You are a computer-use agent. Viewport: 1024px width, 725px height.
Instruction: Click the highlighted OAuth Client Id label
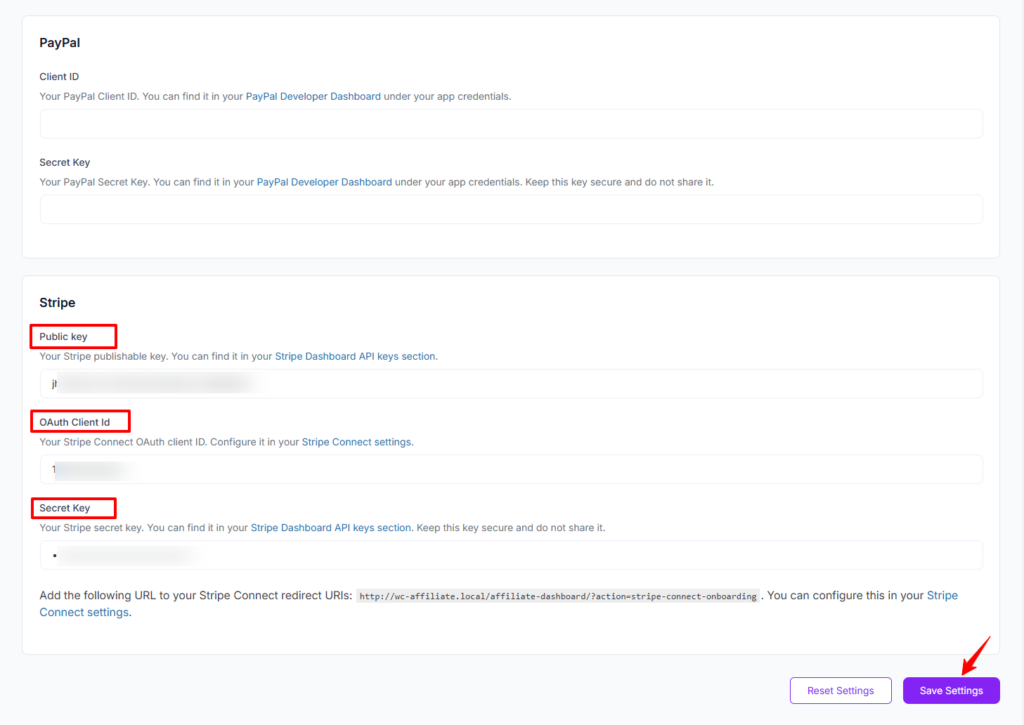75,423
